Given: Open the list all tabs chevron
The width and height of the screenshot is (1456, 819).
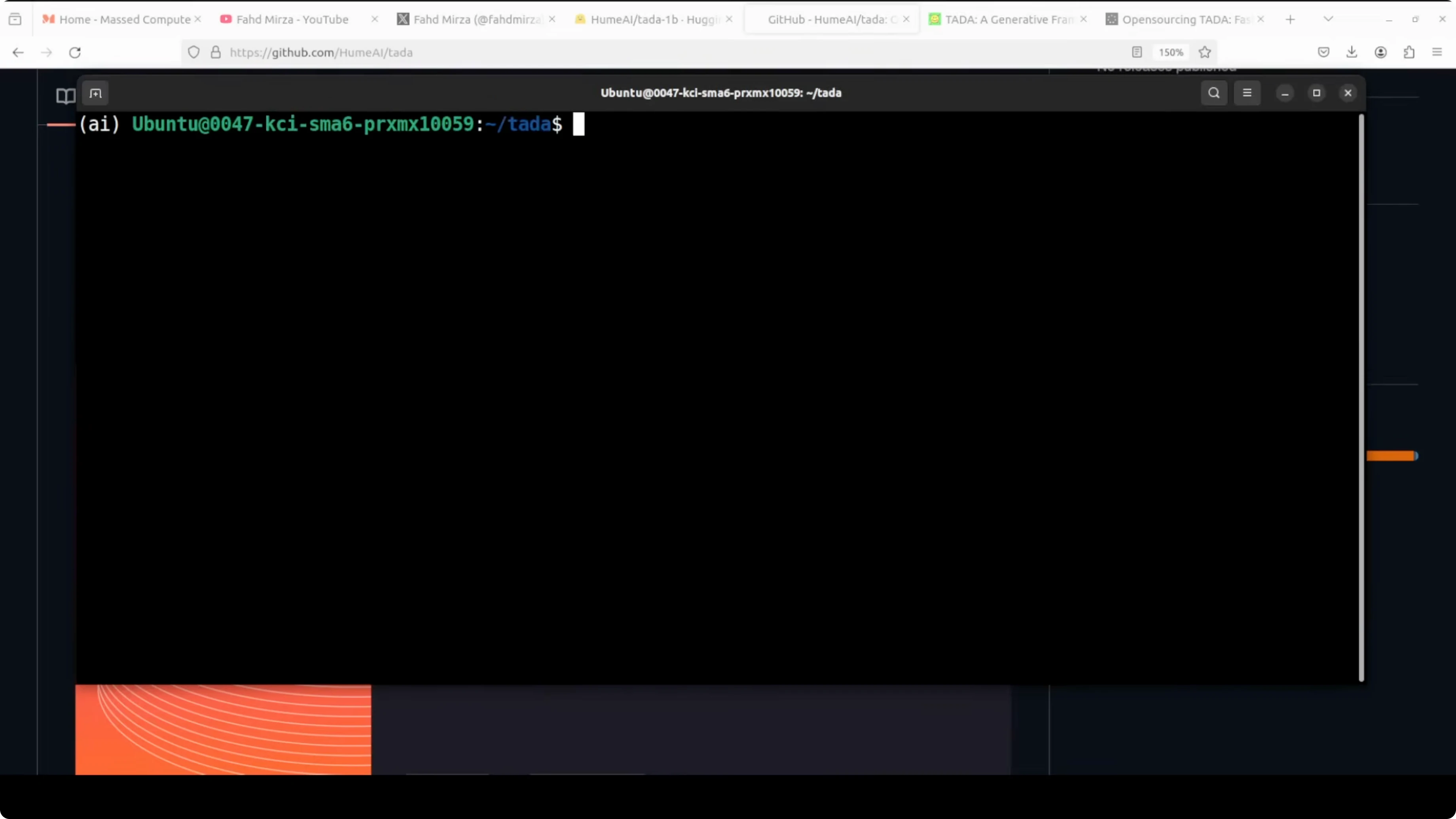Looking at the screenshot, I should click(1328, 19).
